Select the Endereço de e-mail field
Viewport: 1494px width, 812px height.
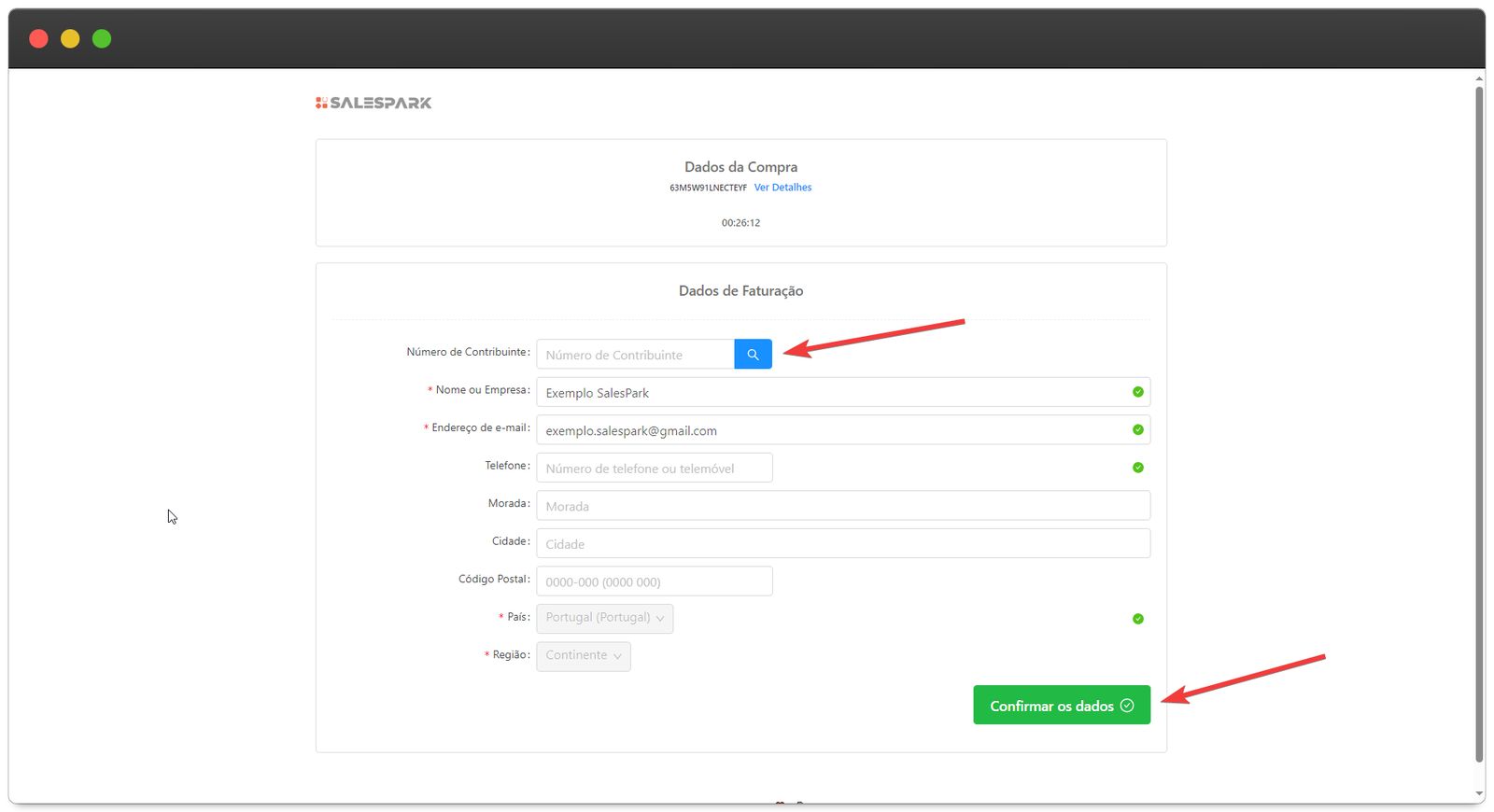pos(831,430)
